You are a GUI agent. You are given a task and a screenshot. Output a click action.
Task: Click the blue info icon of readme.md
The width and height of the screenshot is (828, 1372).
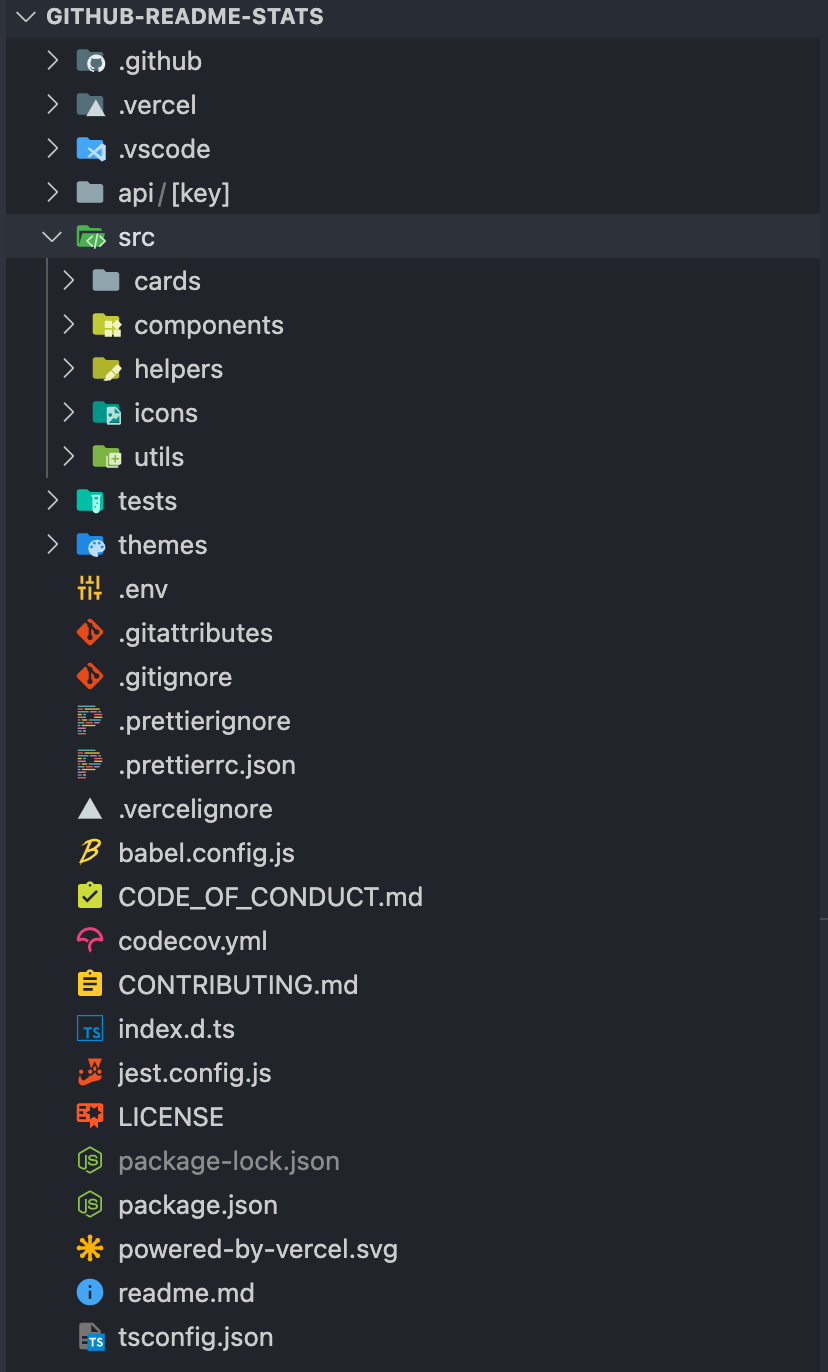coord(90,1293)
